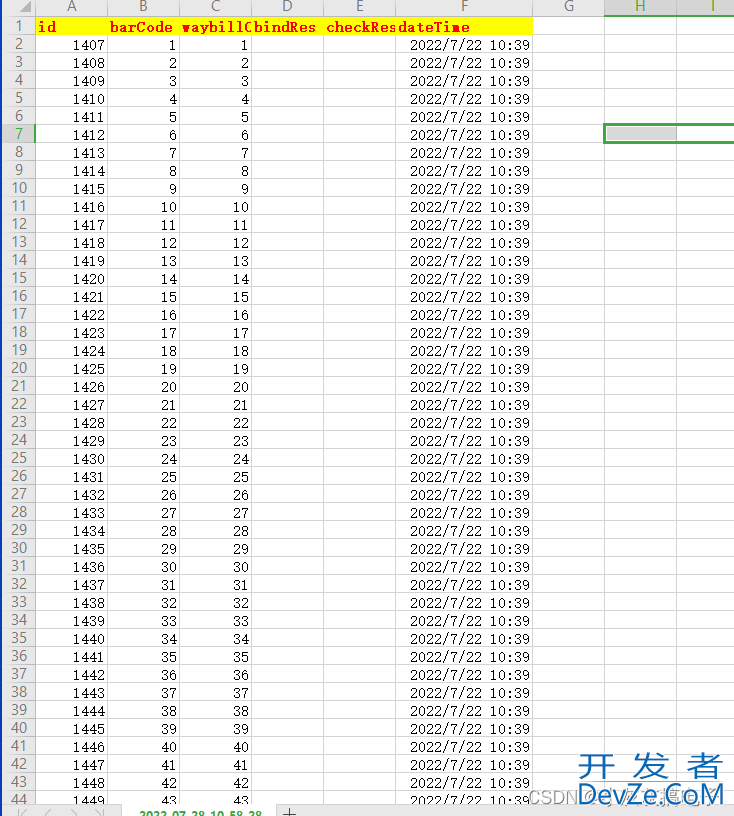Select the id cell 1410
Screen dimensions: 734x816
[71, 99]
